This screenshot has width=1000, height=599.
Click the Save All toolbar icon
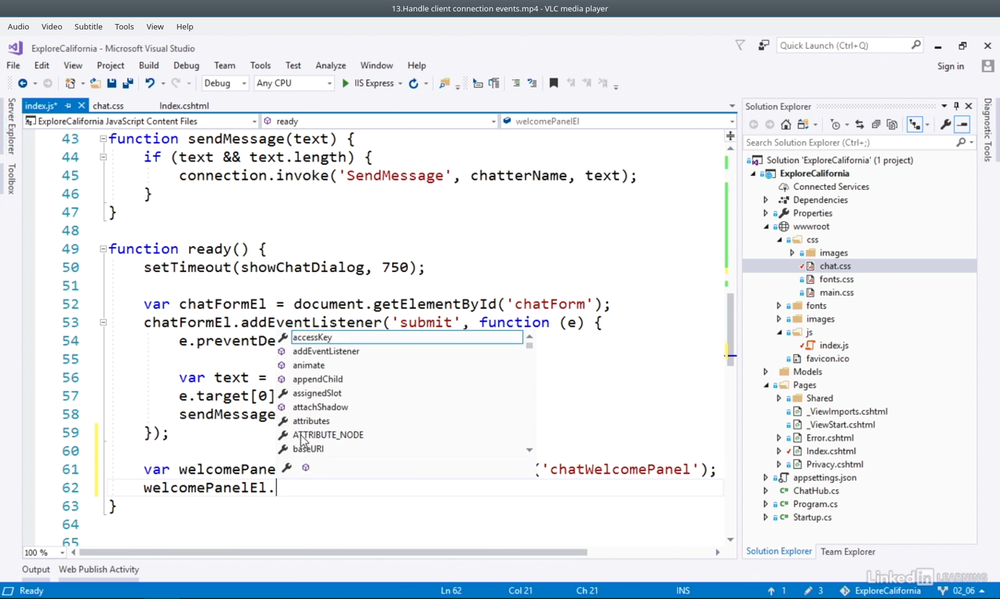point(128,84)
